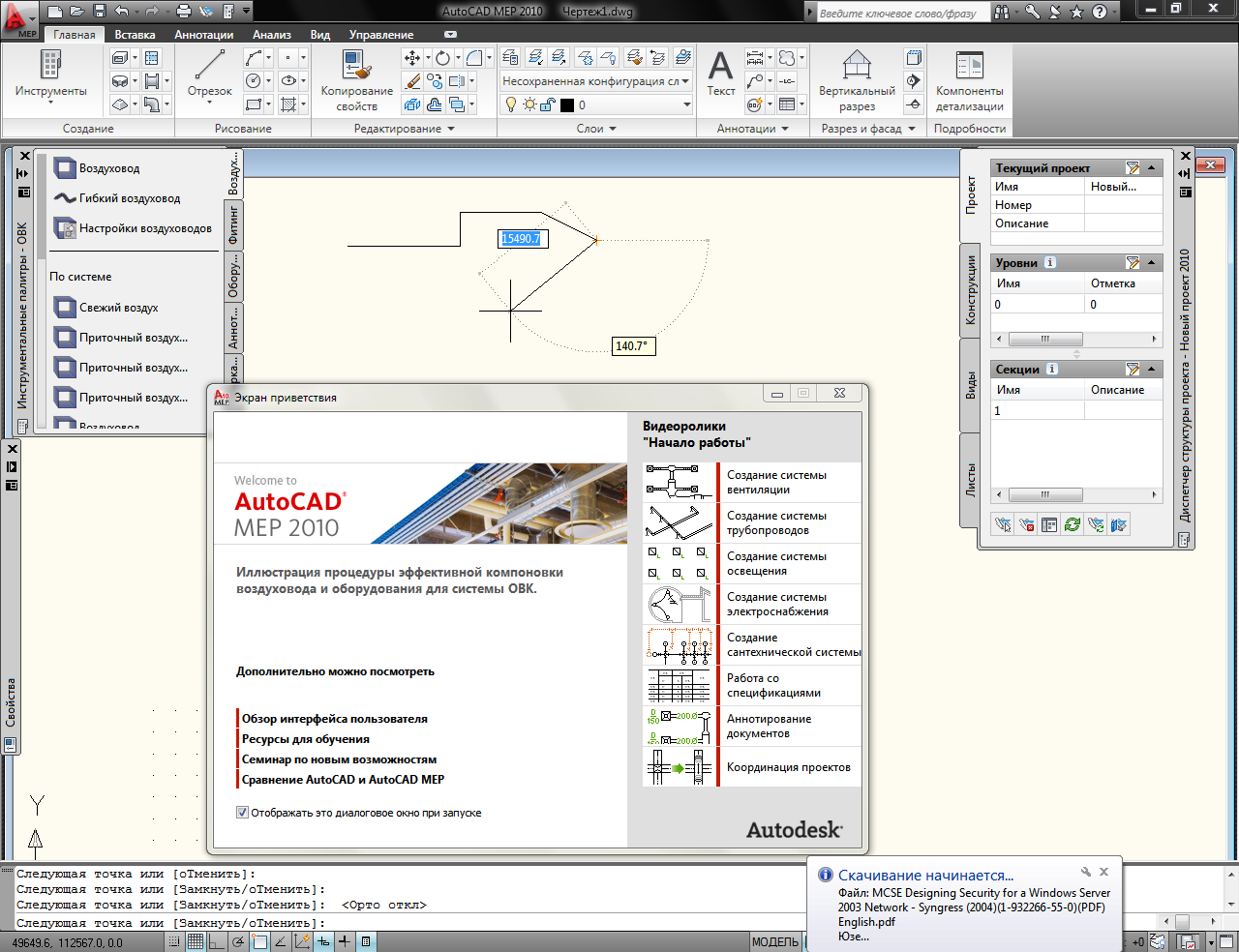Open Обзор интерфейса пользователя link
Image resolution: width=1239 pixels, height=952 pixels.
click(334, 719)
